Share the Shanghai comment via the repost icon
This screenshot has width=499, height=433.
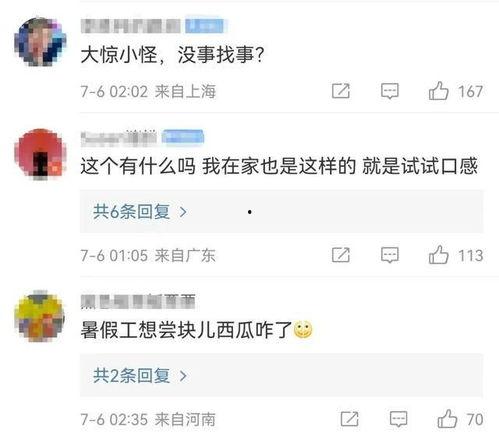(341, 91)
